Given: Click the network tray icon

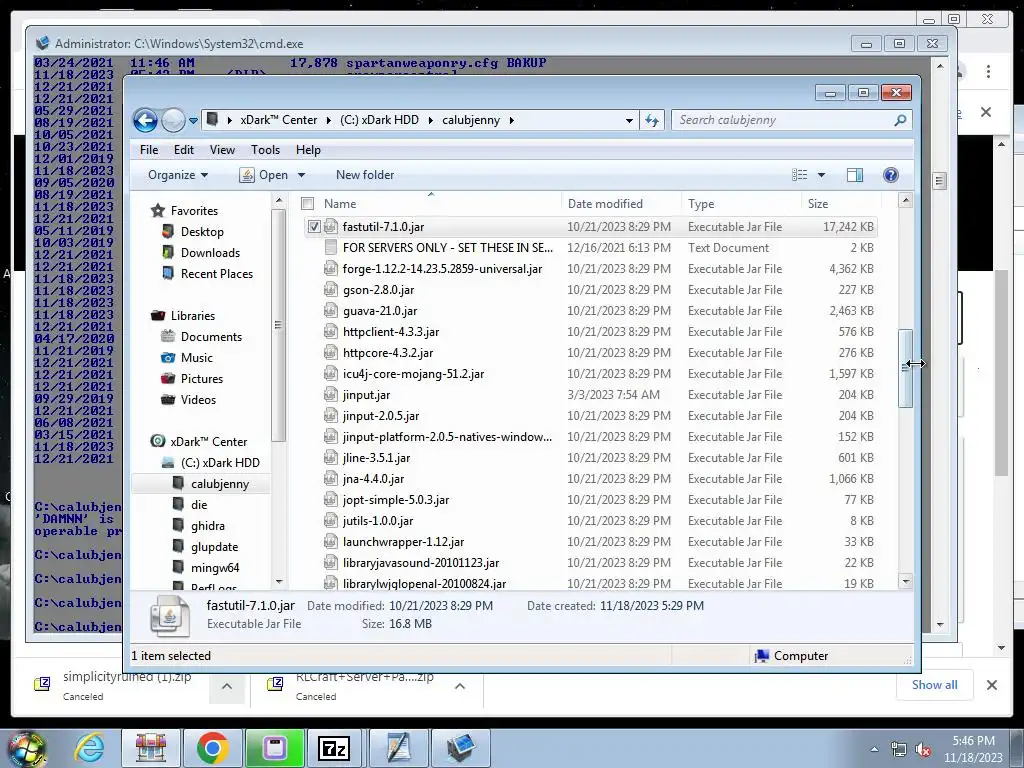Looking at the screenshot, I should point(899,749).
